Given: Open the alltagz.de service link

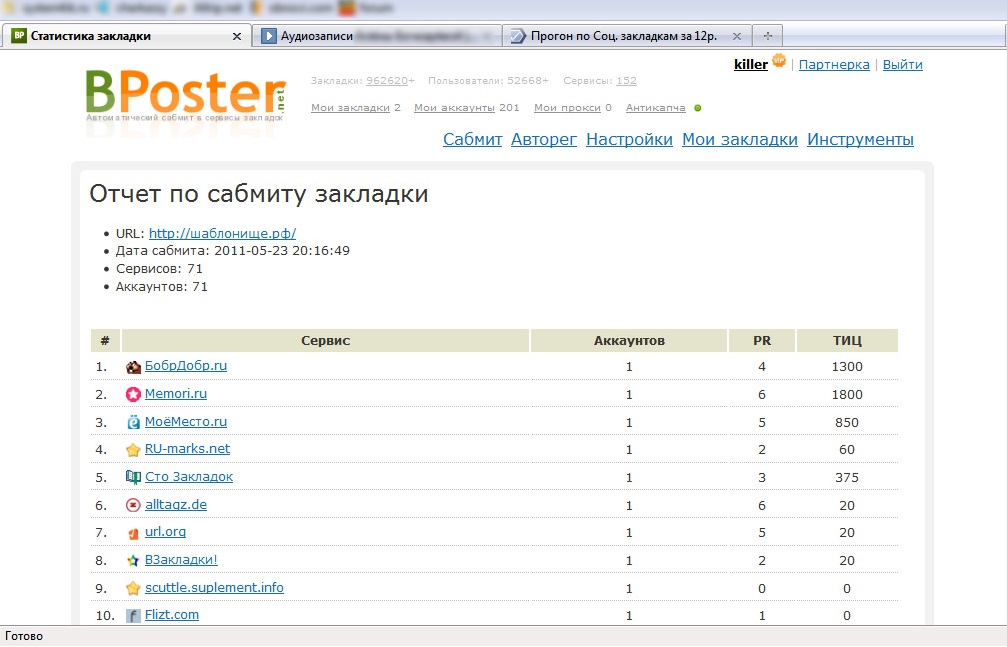Looking at the screenshot, I should point(176,504).
